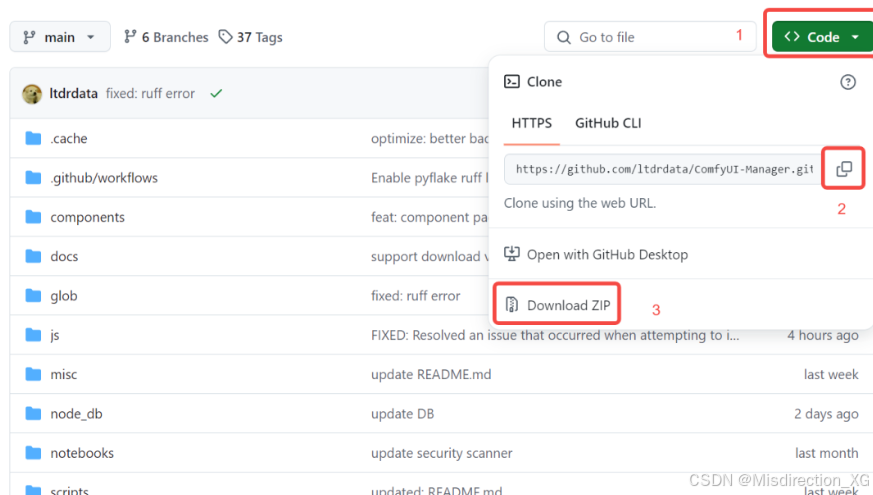This screenshot has height=495, width=873.
Task: Click the folder icon for docs
Action: (33, 256)
